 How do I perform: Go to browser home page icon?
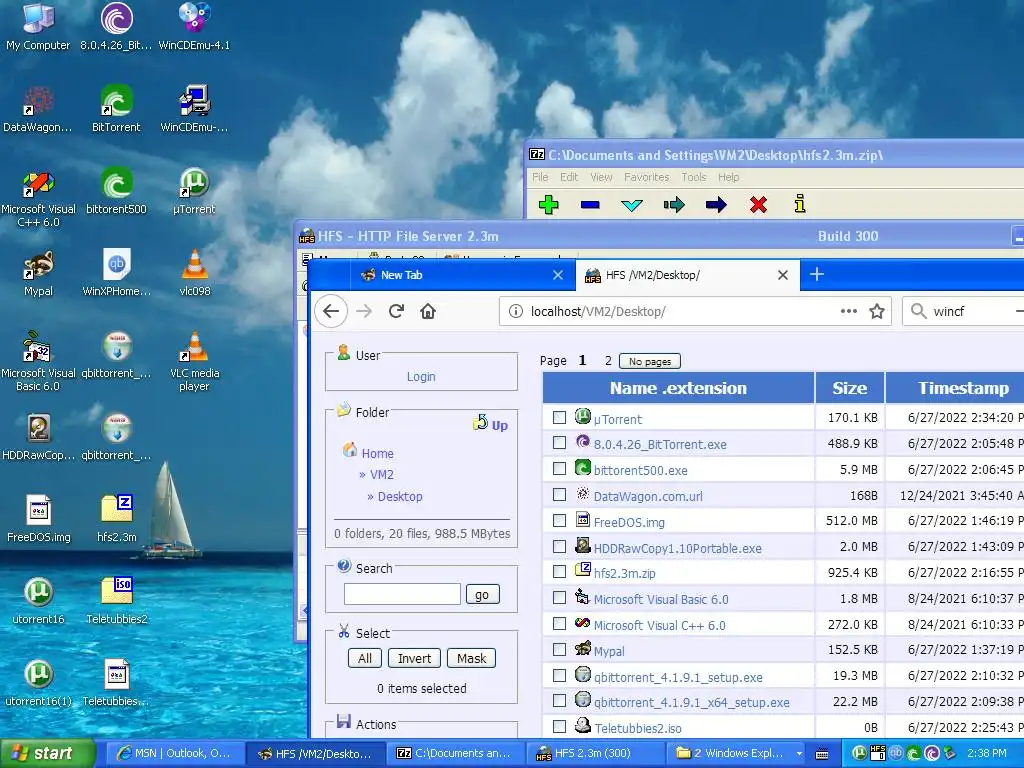tap(428, 312)
